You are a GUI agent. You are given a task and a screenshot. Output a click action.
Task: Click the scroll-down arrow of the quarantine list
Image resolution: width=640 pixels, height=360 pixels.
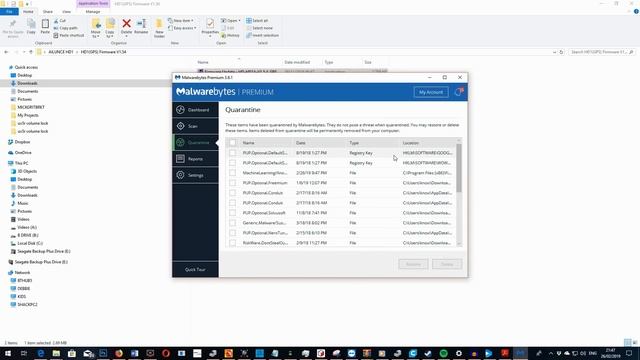click(459, 244)
